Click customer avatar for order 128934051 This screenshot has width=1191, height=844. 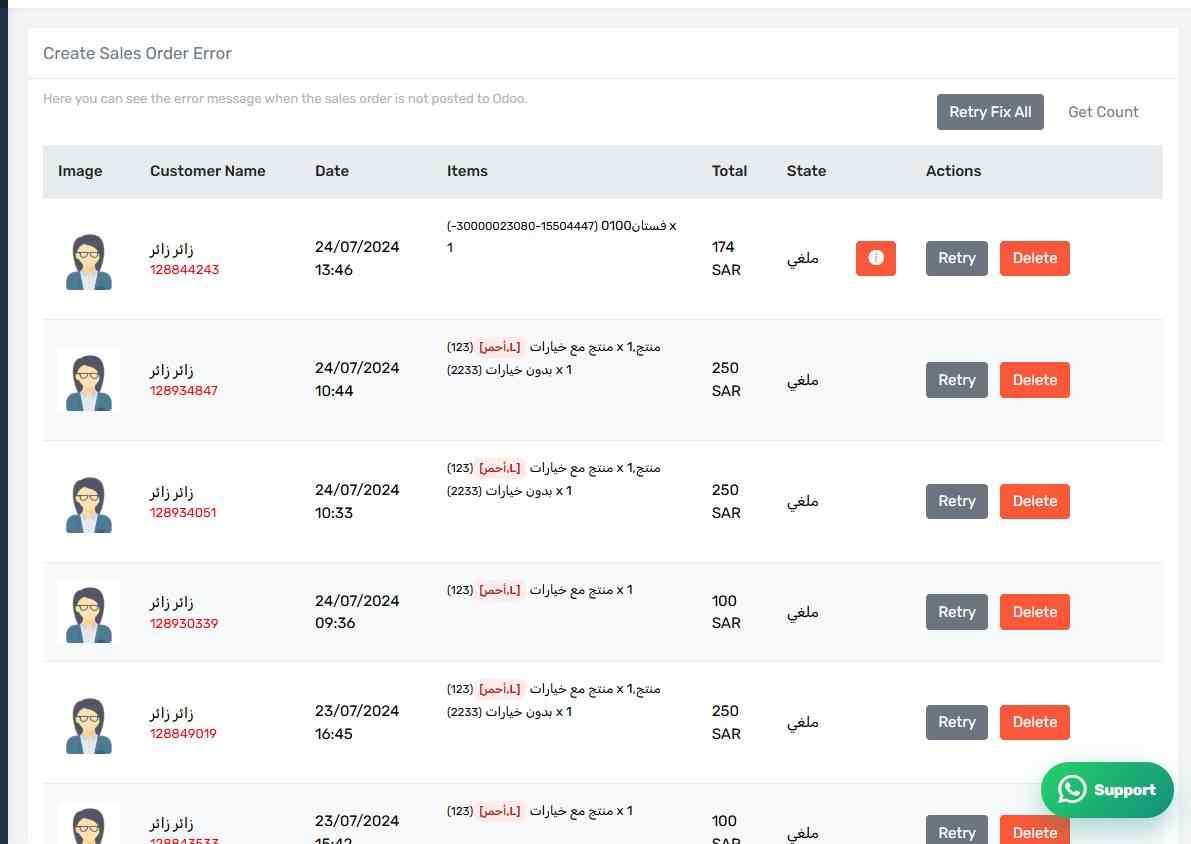89,504
